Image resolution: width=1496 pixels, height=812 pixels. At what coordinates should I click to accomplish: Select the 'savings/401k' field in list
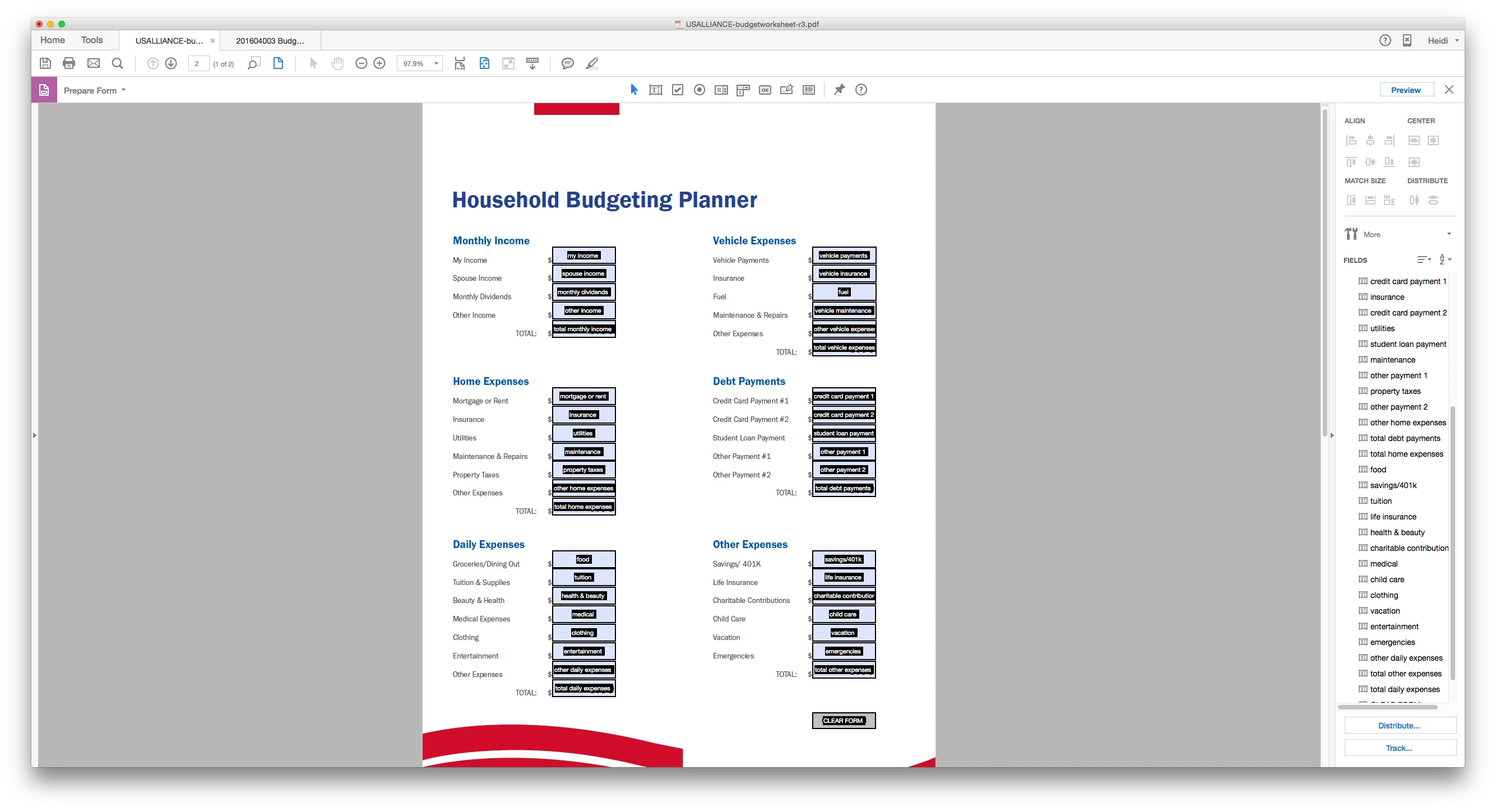[1393, 485]
